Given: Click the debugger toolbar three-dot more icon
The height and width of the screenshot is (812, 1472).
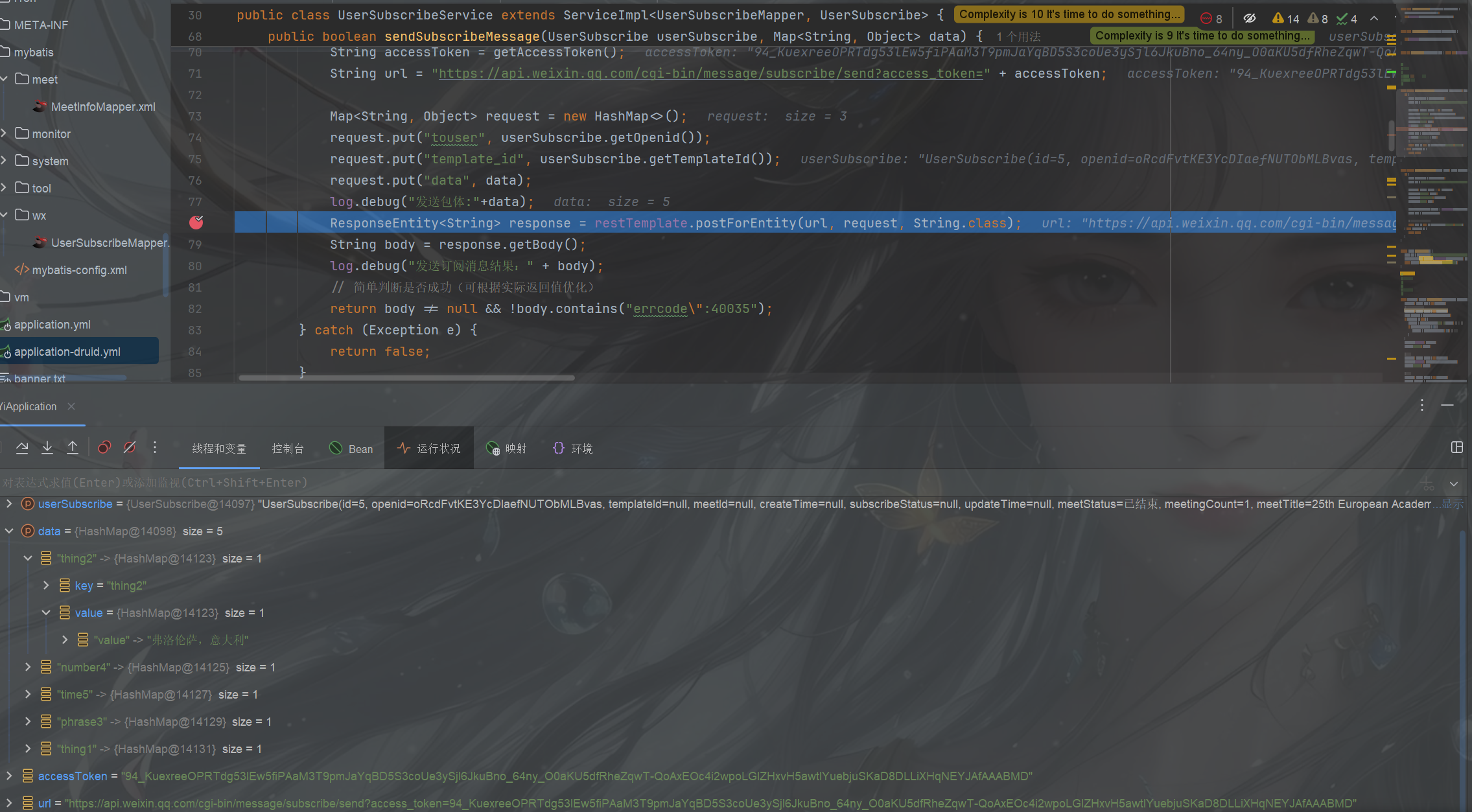Looking at the screenshot, I should [155, 447].
